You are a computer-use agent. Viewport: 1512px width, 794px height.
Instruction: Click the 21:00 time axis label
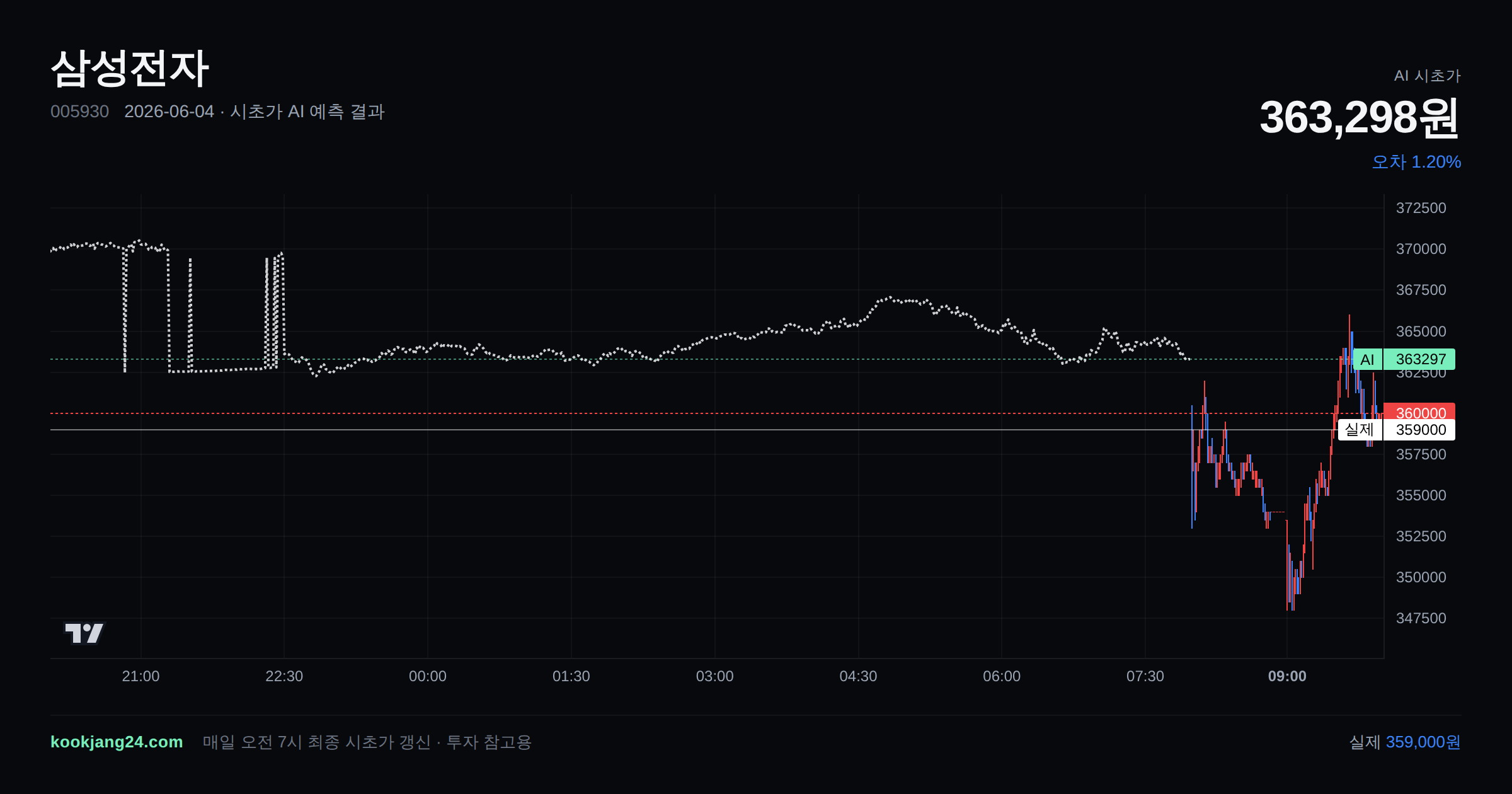[x=140, y=676]
